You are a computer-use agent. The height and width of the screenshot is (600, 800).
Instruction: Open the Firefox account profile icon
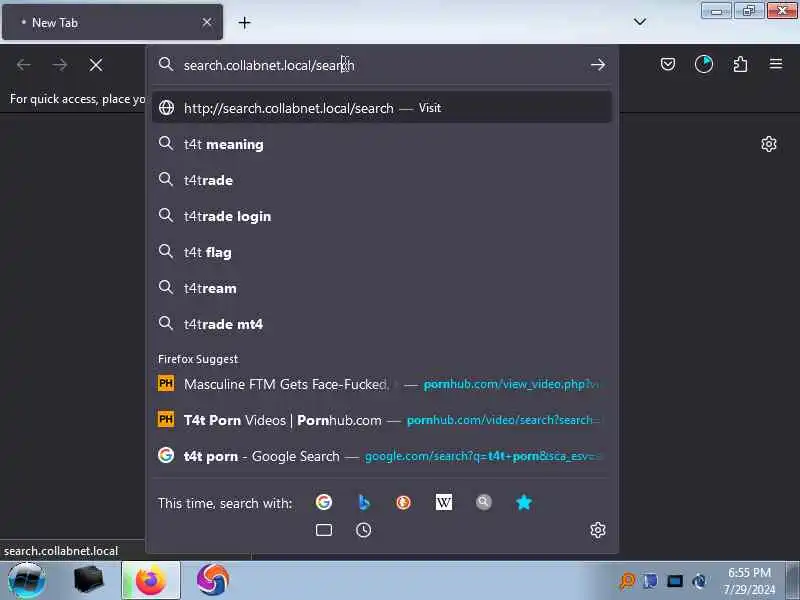pyautogui.click(x=704, y=64)
